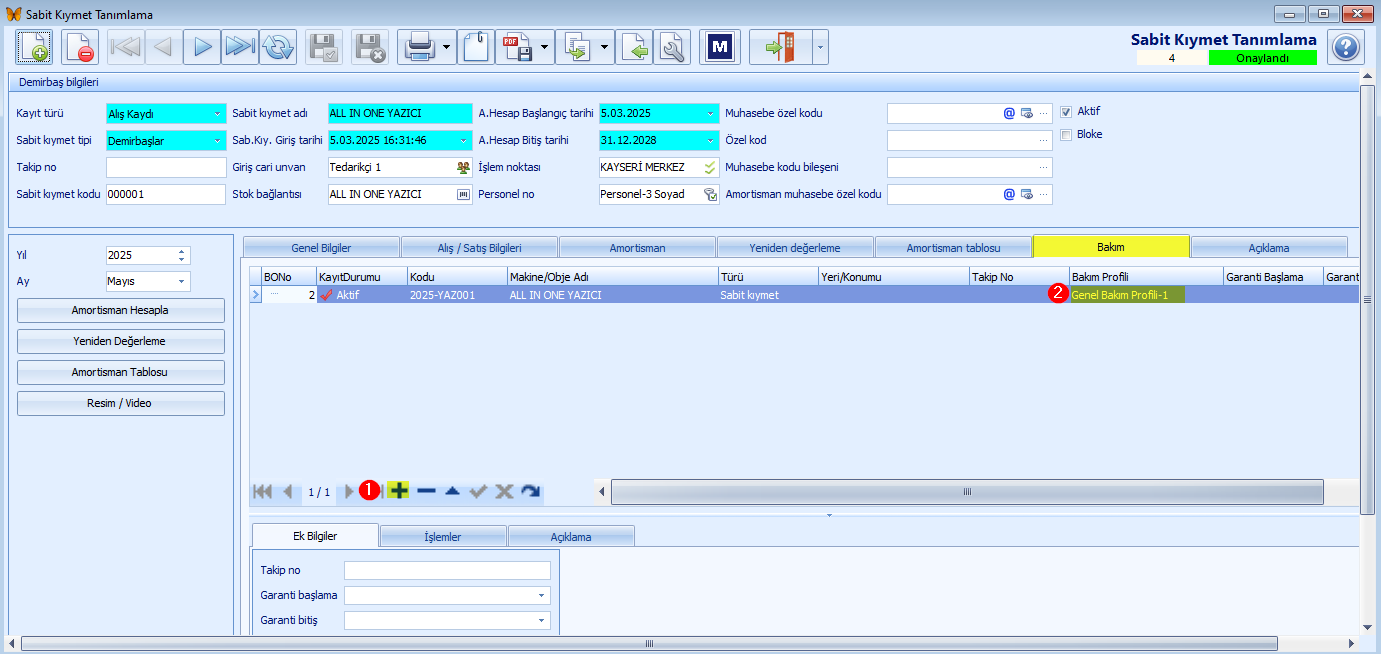1381x654 pixels.
Task: Click the people icon in Giriş cari unvan
Action: 463,167
